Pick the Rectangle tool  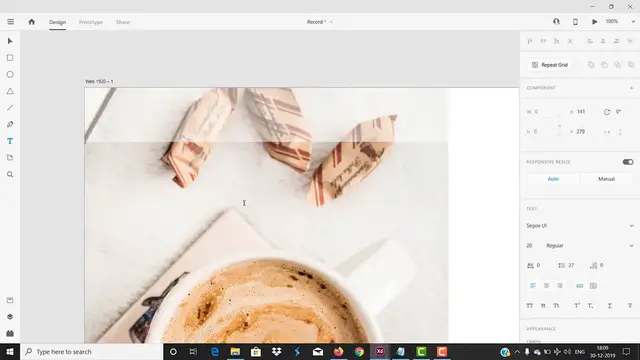click(x=10, y=58)
